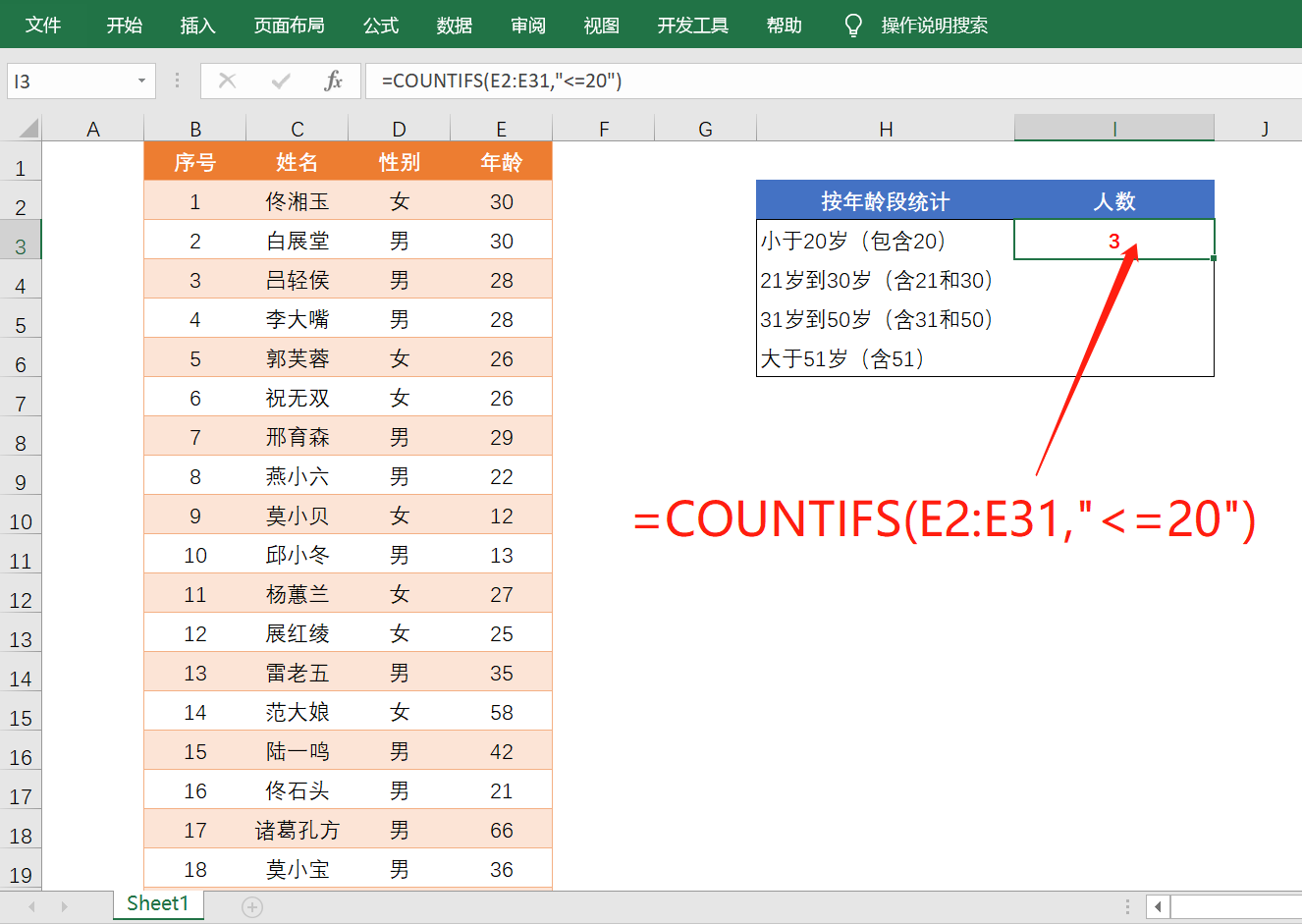Open the Insert Function fx dialog
1302x924 pixels.
[333, 81]
